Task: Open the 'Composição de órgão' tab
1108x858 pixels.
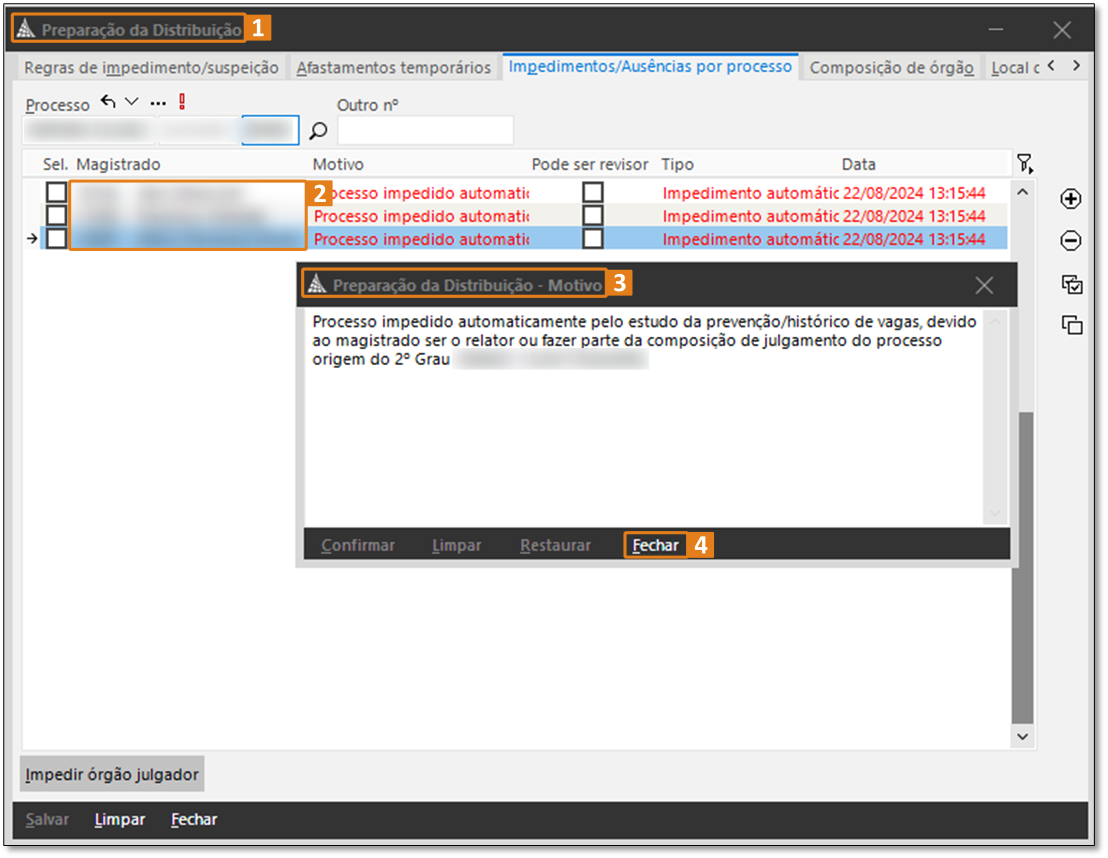Action: (x=891, y=68)
